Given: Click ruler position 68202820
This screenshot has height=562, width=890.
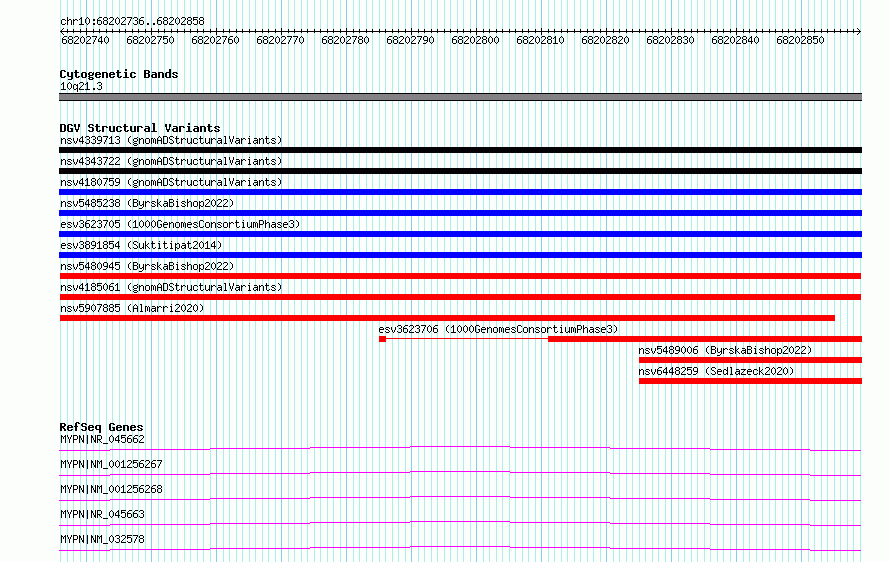Looking at the screenshot, I should (605, 40).
